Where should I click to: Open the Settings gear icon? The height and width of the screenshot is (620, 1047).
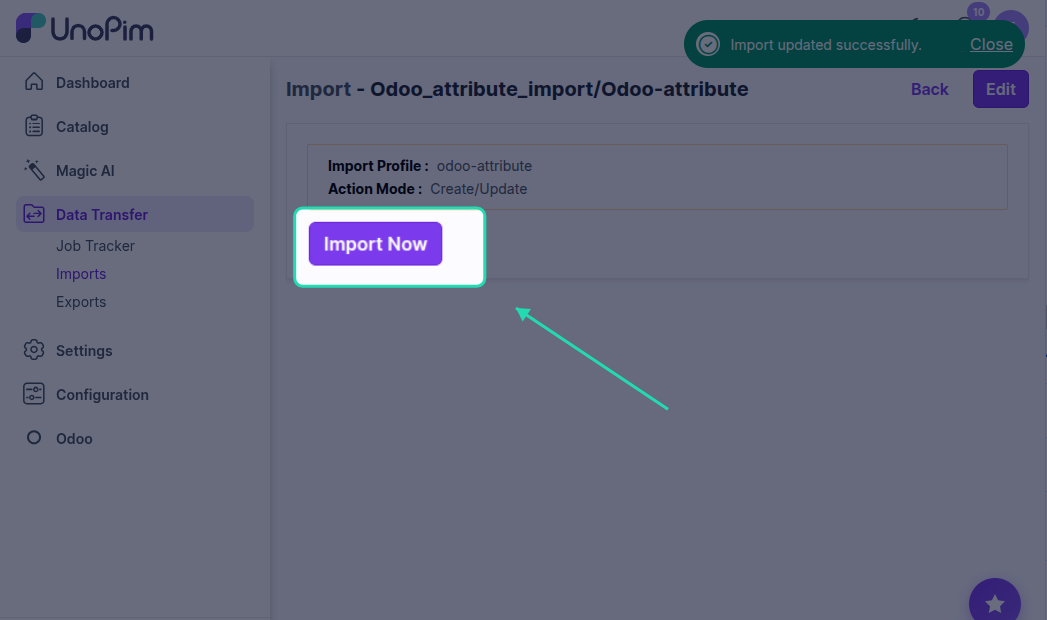[x=34, y=350]
